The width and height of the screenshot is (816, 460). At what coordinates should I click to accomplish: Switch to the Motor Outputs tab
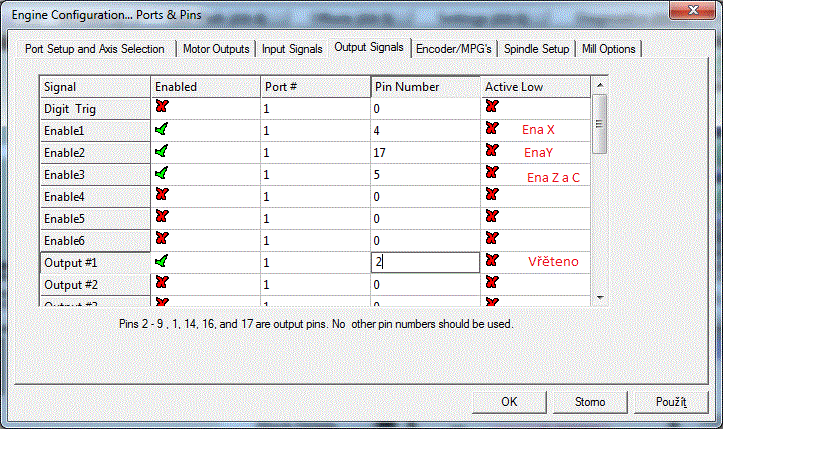217,49
